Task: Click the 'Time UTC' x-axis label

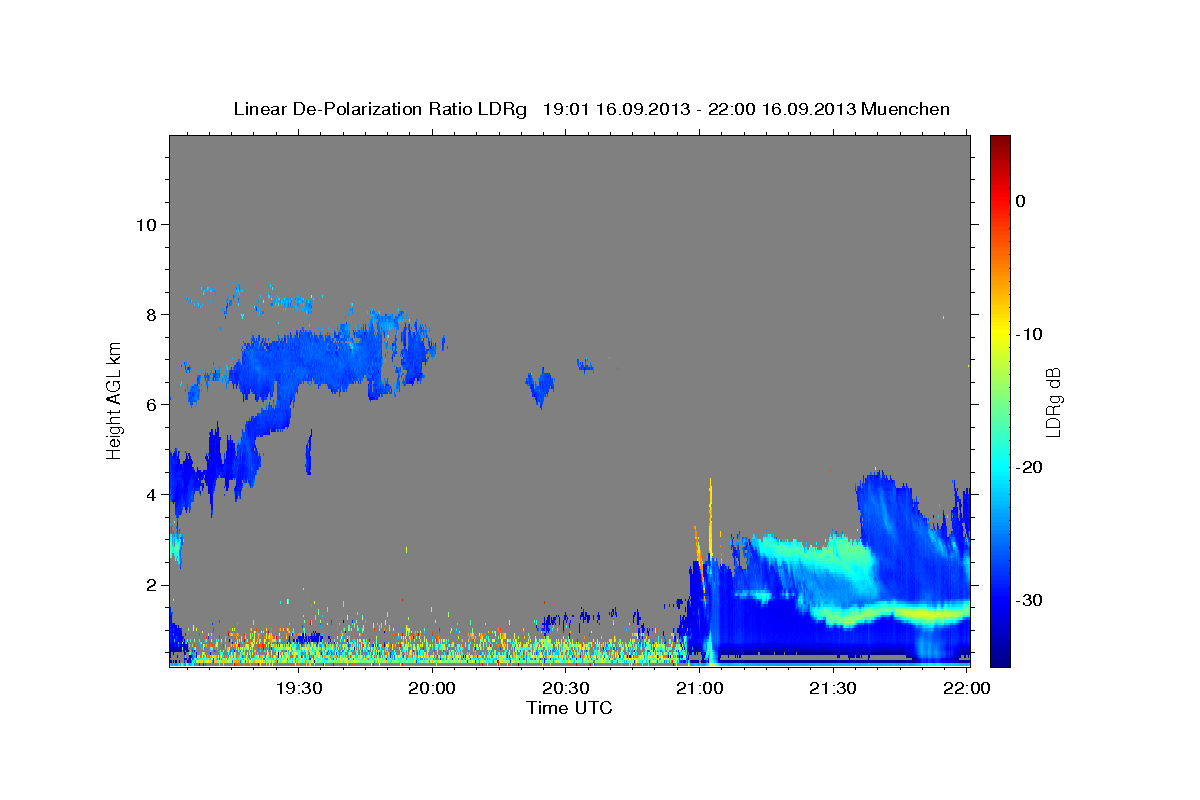Action: (x=569, y=708)
